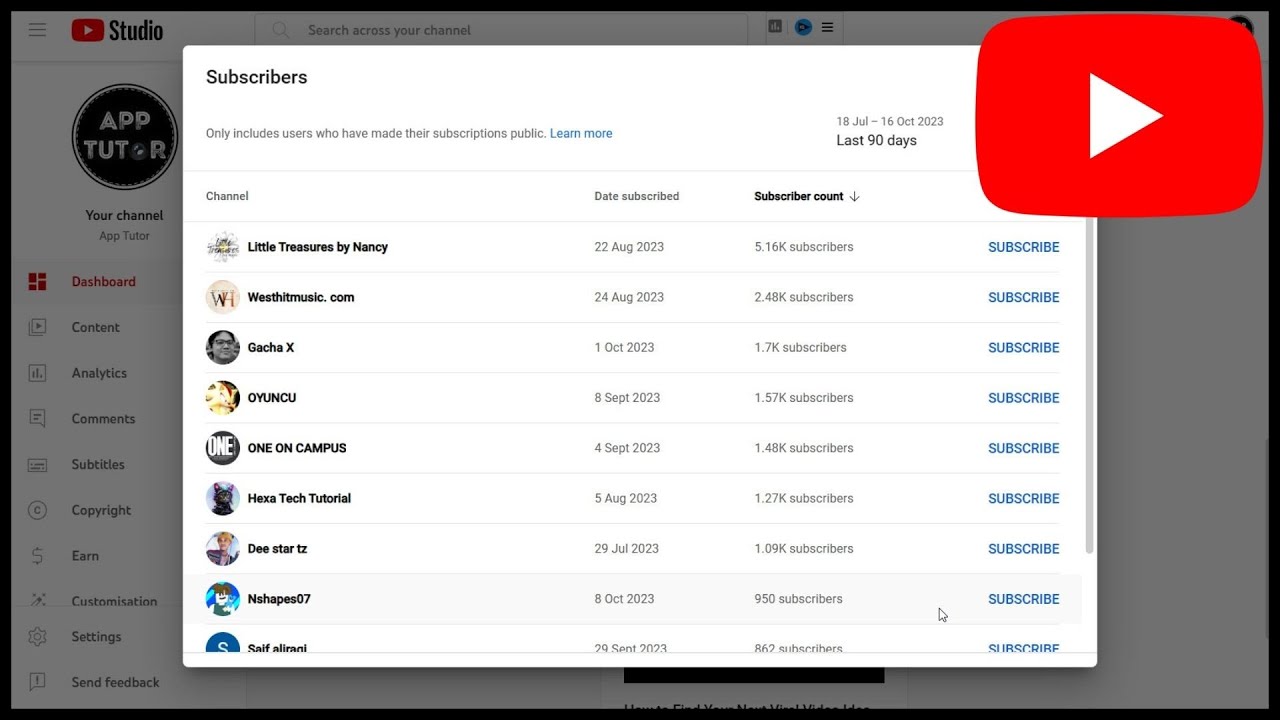This screenshot has width=1280, height=720.
Task: Open ONE ON CAMPUS channel avatar
Action: (x=223, y=448)
